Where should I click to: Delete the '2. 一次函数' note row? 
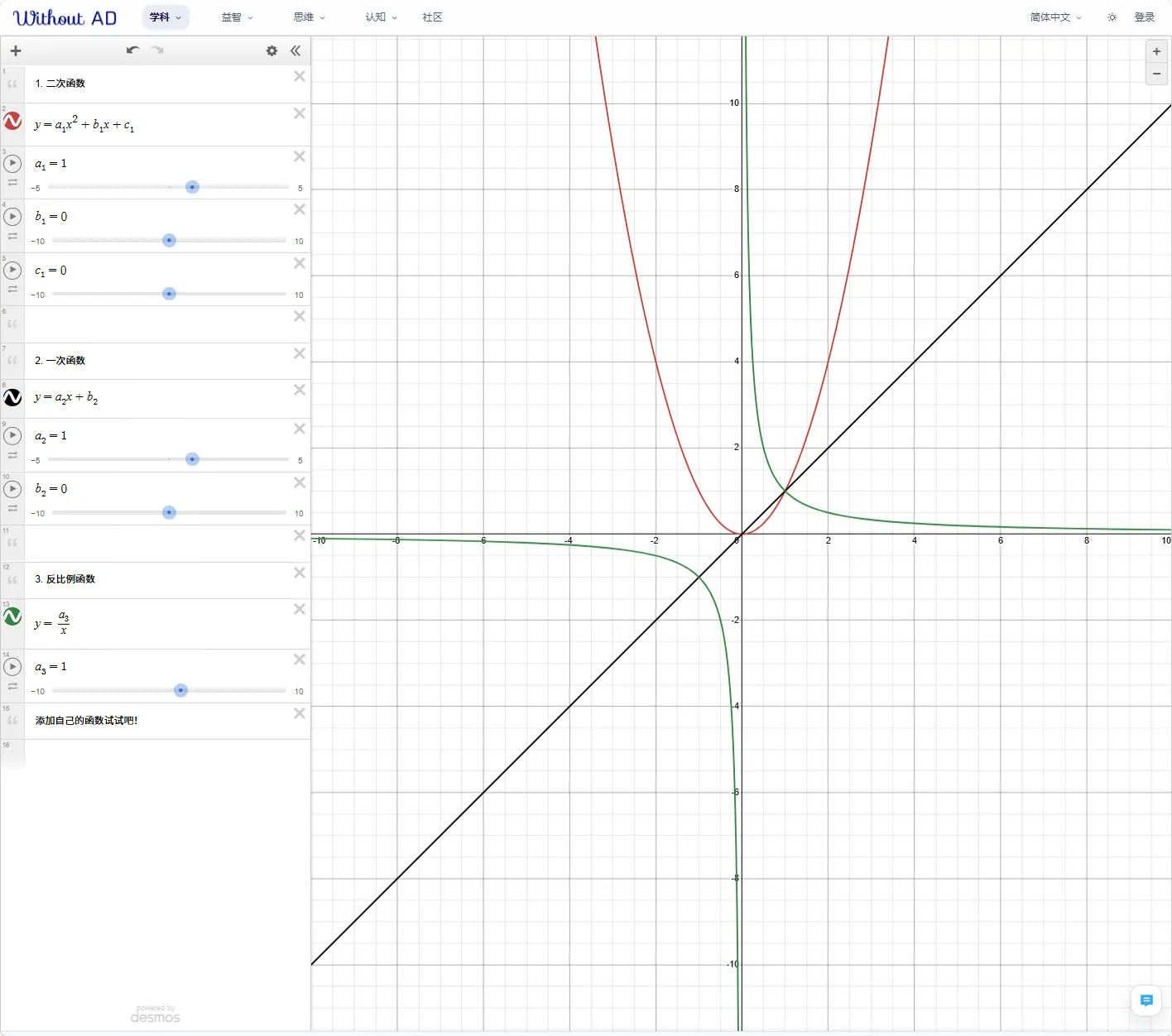(300, 353)
